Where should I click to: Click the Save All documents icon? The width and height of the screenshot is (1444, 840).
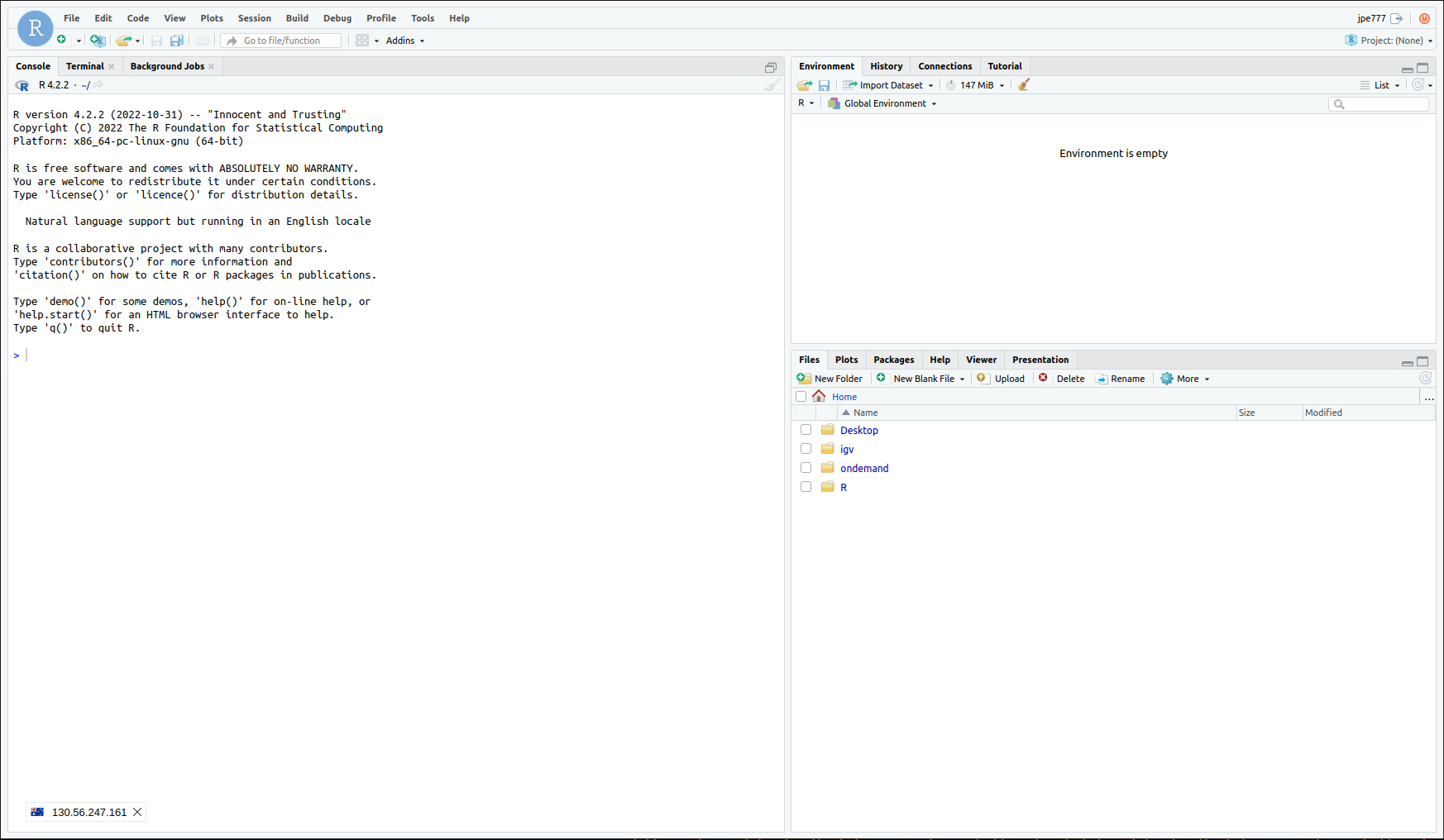(x=177, y=41)
